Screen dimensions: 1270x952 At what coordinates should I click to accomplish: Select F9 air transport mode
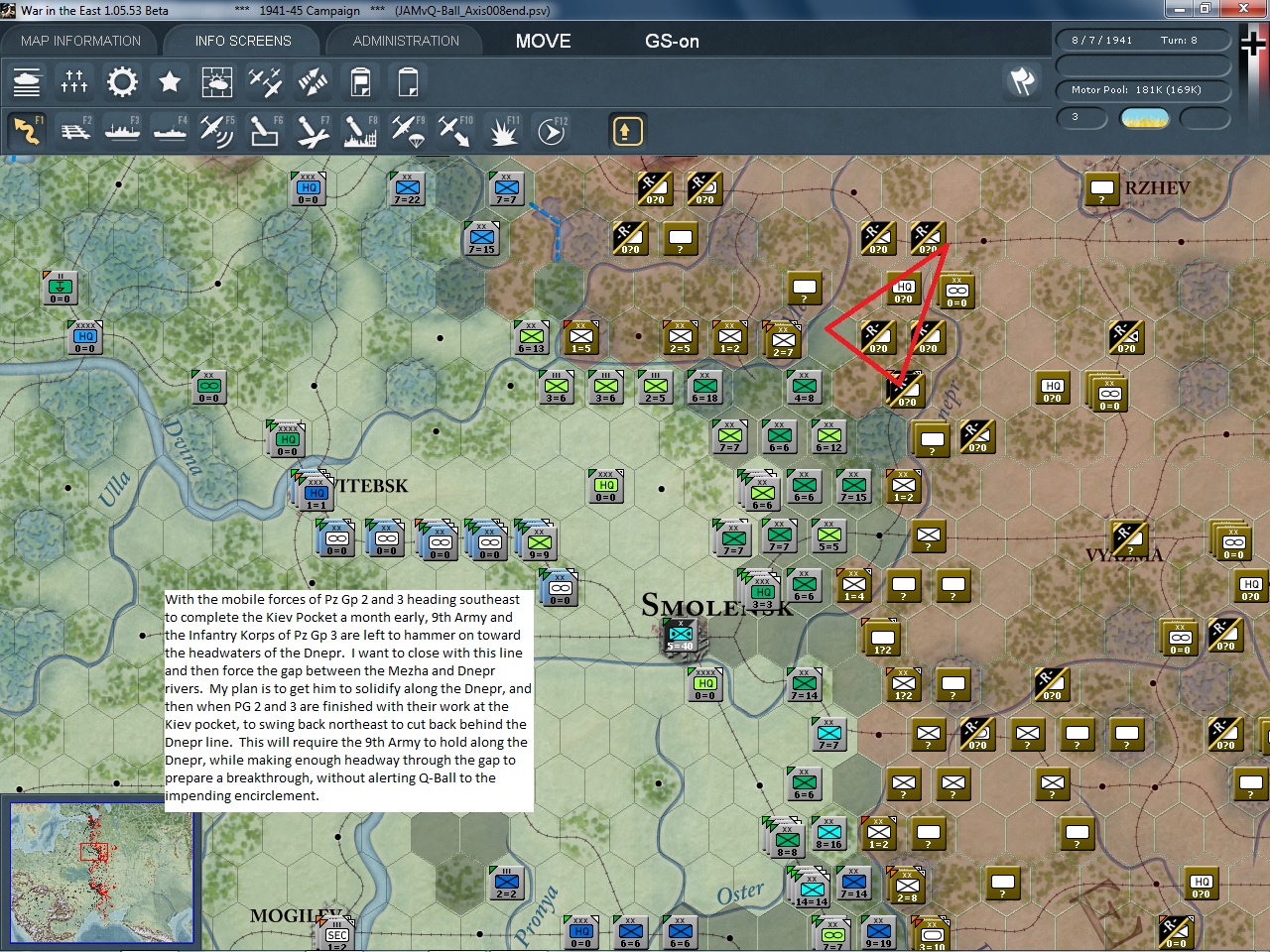(x=408, y=131)
